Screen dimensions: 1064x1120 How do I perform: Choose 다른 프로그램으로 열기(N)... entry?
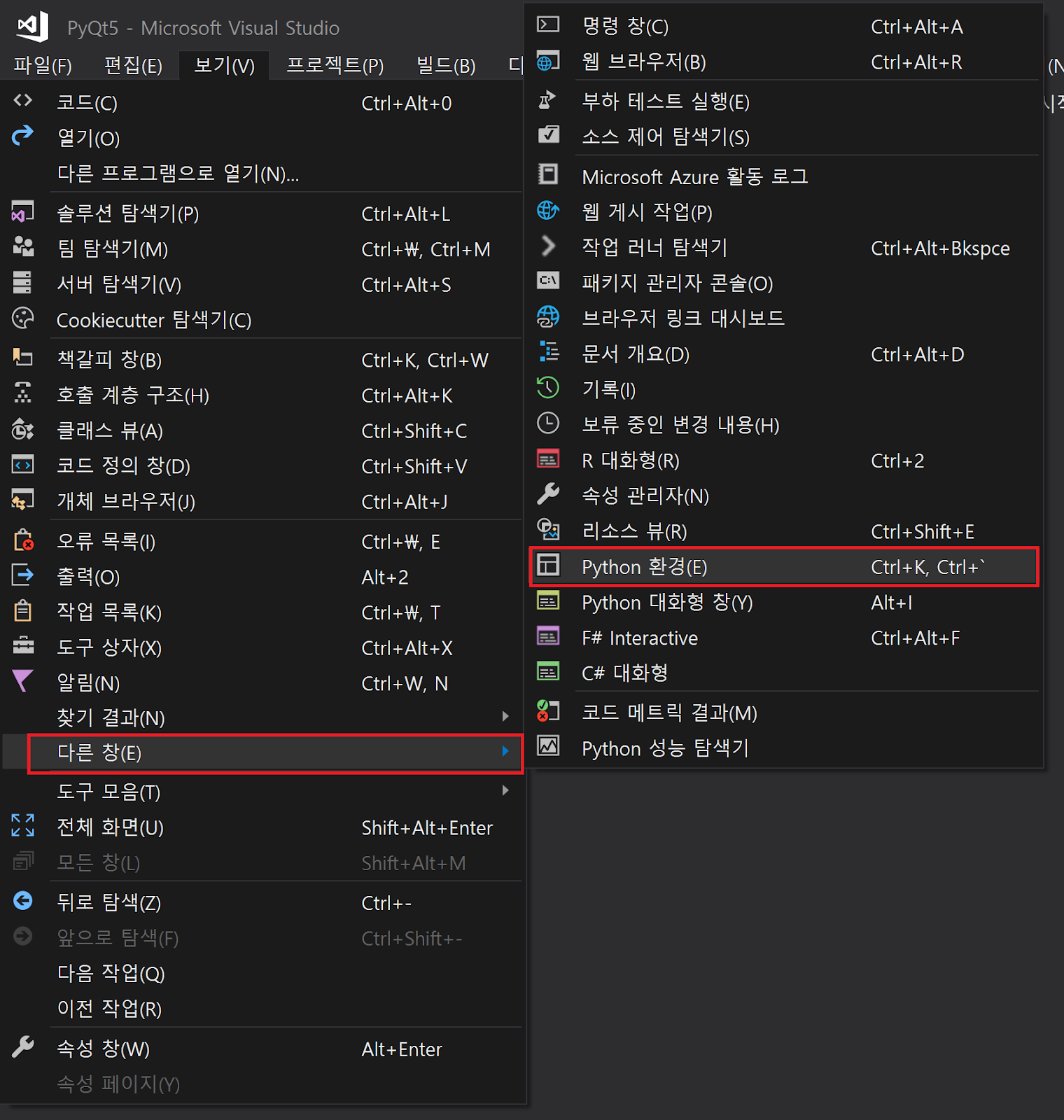pyautogui.click(x=263, y=174)
